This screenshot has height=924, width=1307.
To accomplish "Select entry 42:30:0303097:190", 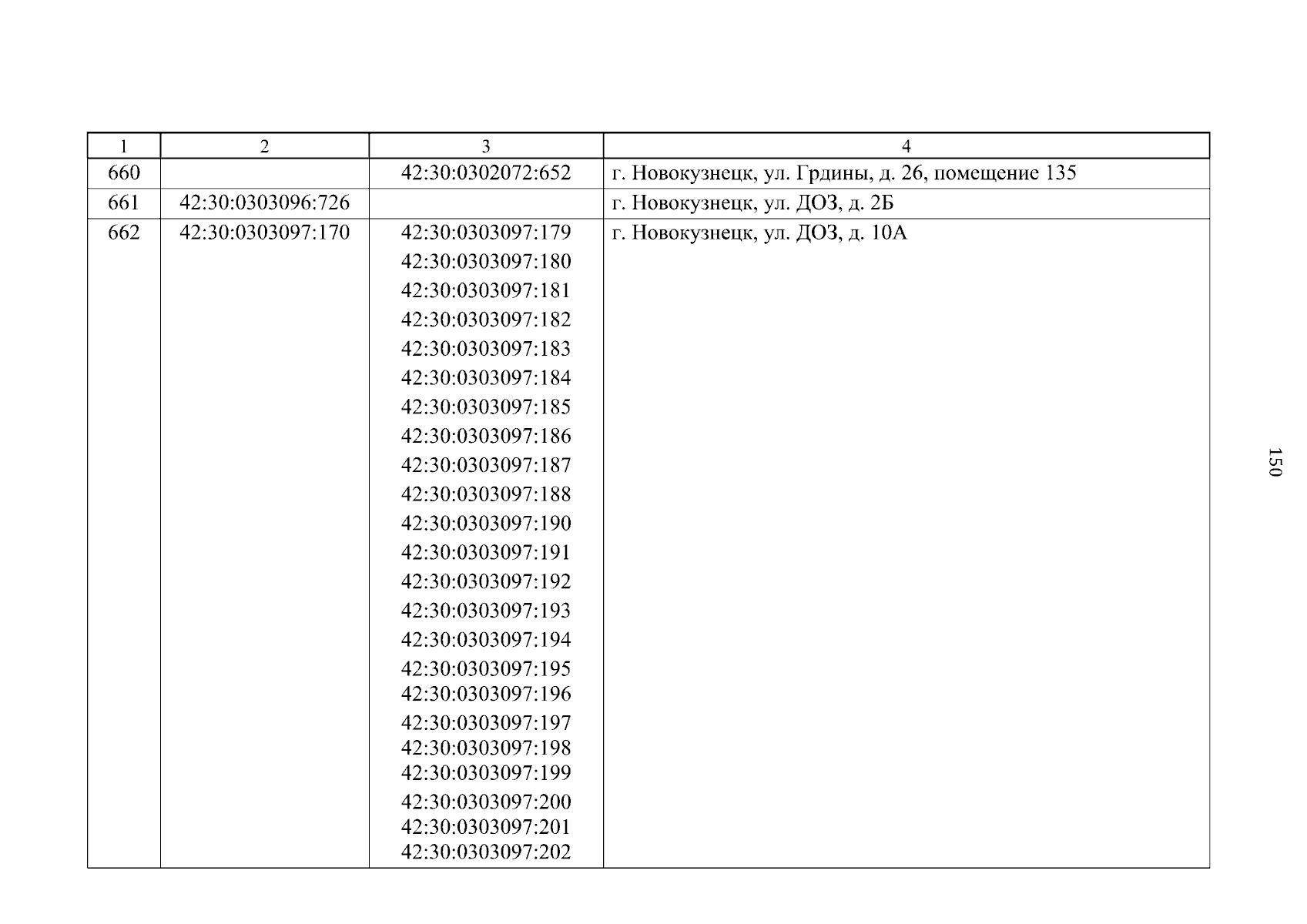I will click(486, 524).
